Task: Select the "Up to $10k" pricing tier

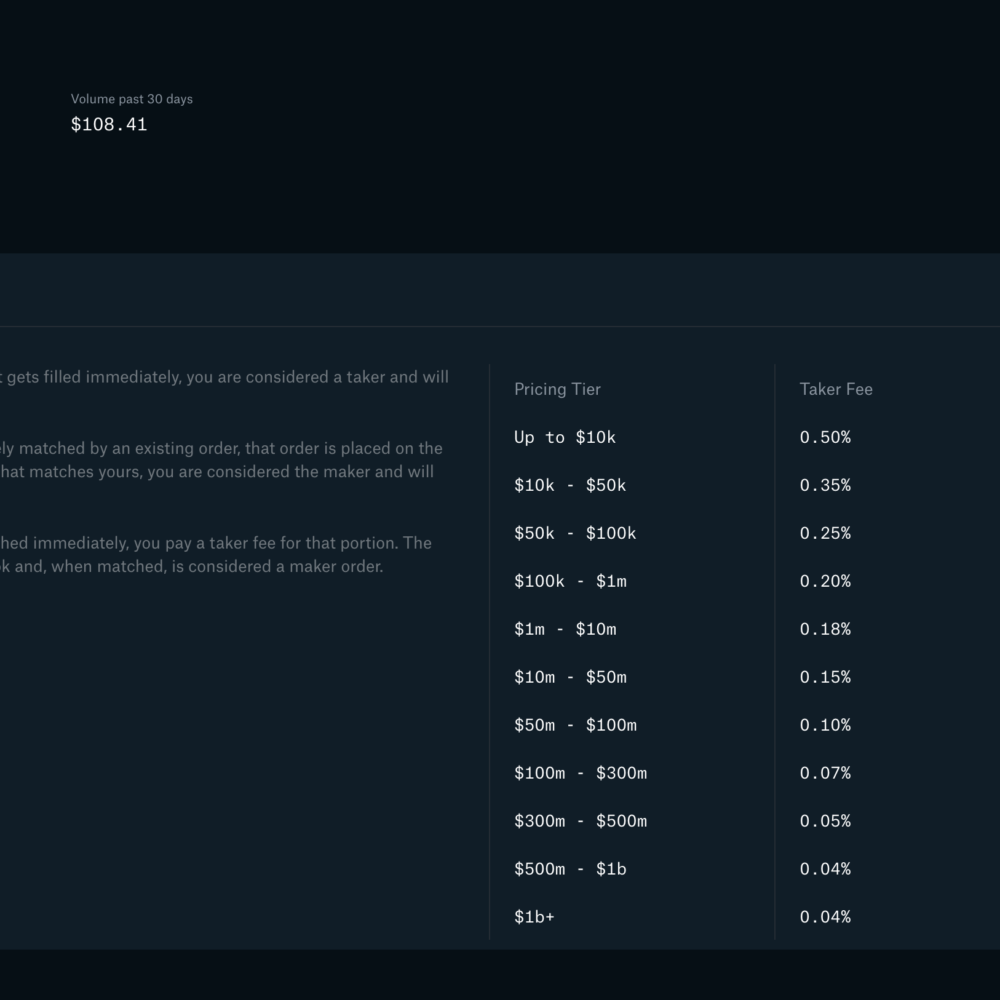Action: (x=565, y=437)
